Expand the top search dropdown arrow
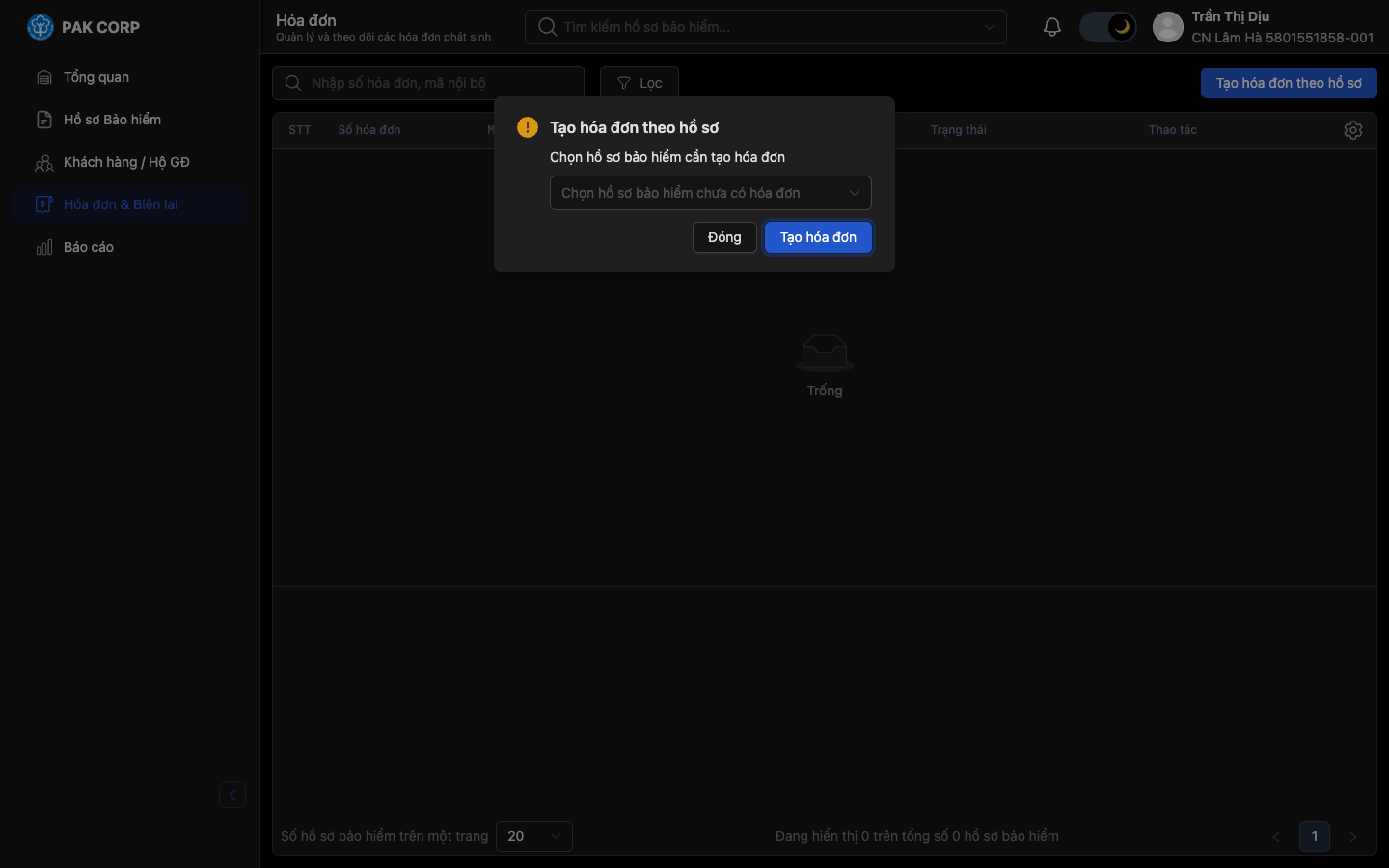The height and width of the screenshot is (868, 1389). click(990, 27)
